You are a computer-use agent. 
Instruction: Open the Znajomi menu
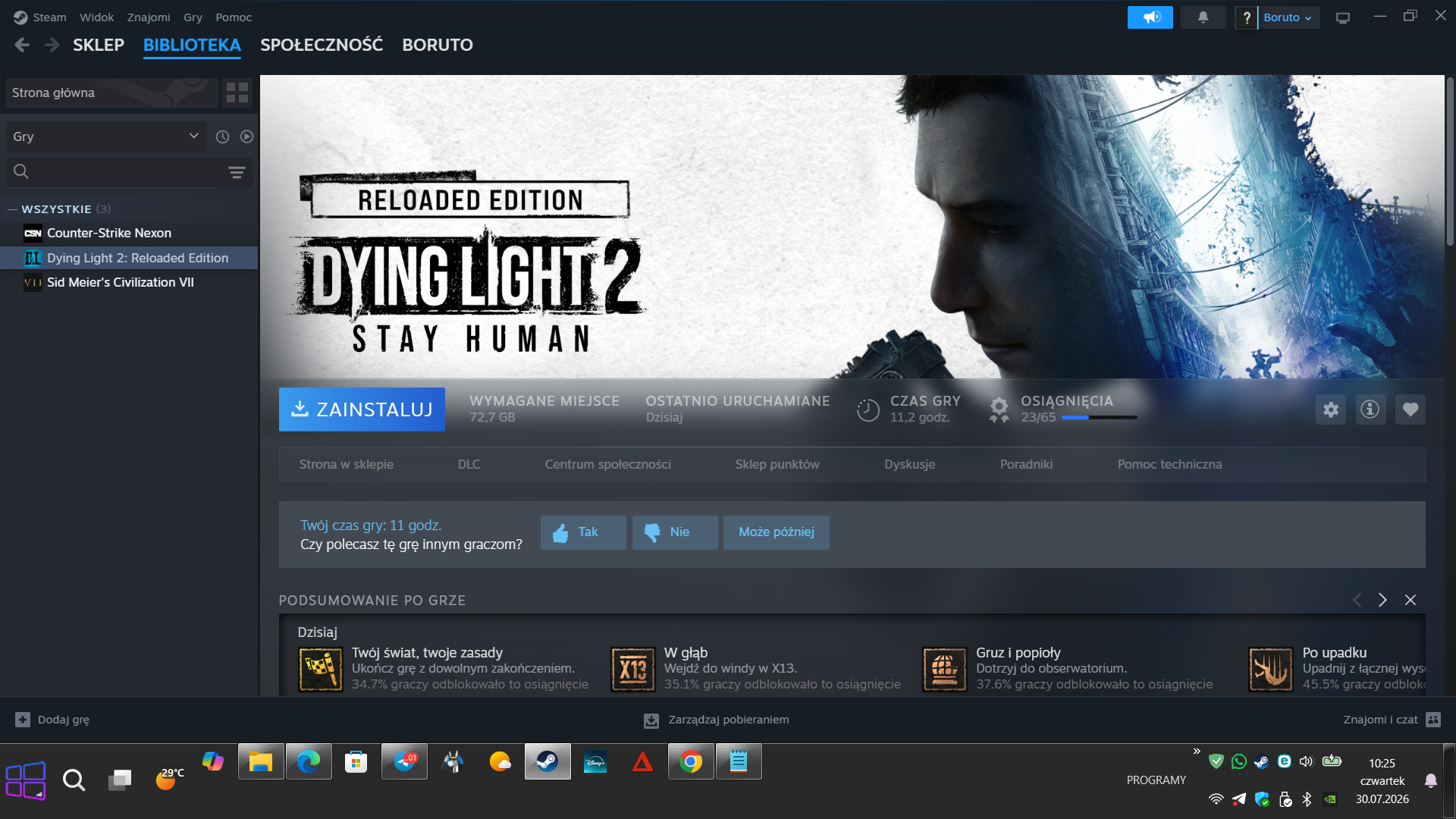[149, 17]
